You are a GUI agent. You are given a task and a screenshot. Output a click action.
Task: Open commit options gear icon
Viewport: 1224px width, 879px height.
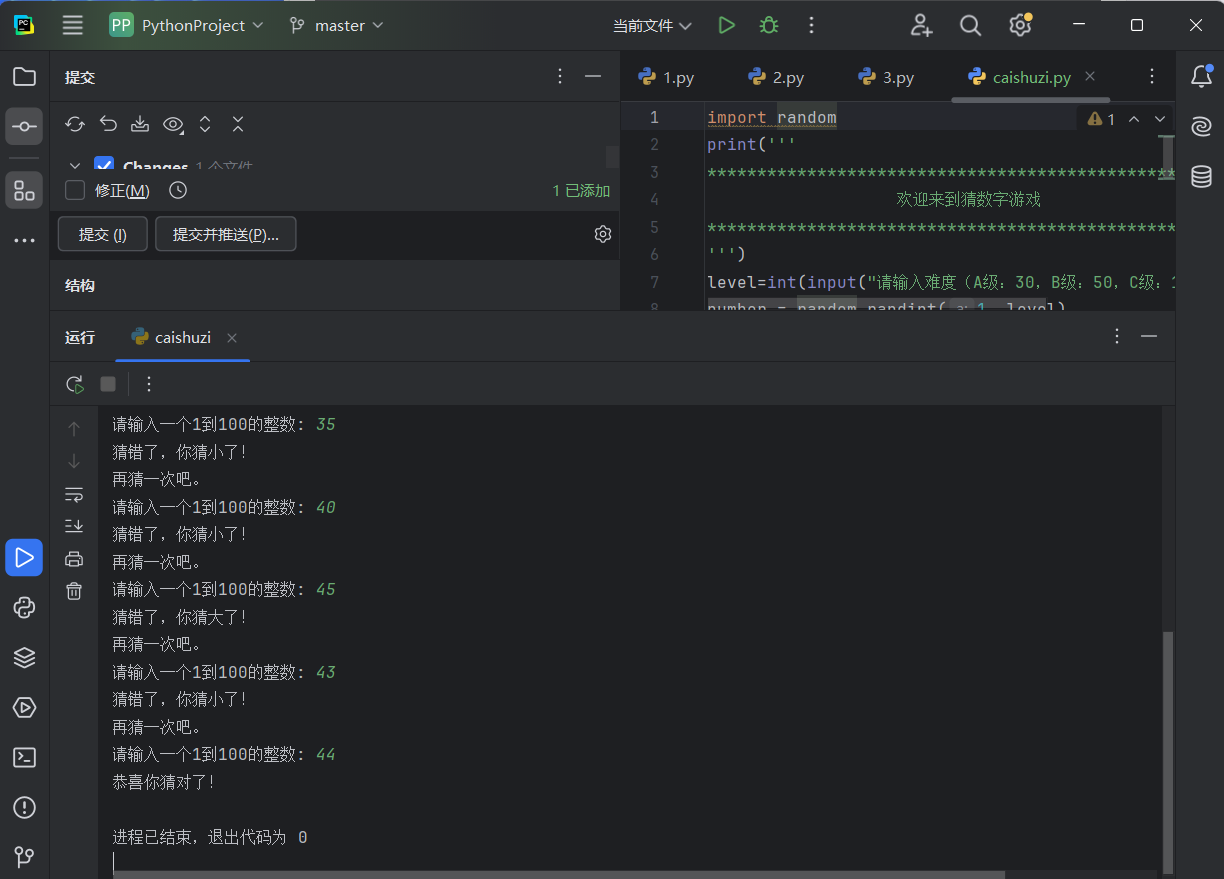point(602,234)
